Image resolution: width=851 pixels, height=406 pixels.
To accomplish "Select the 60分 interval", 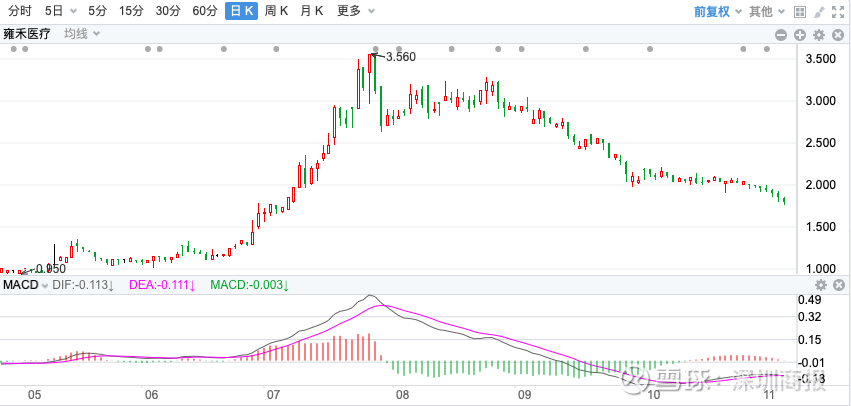I will click(x=204, y=12).
